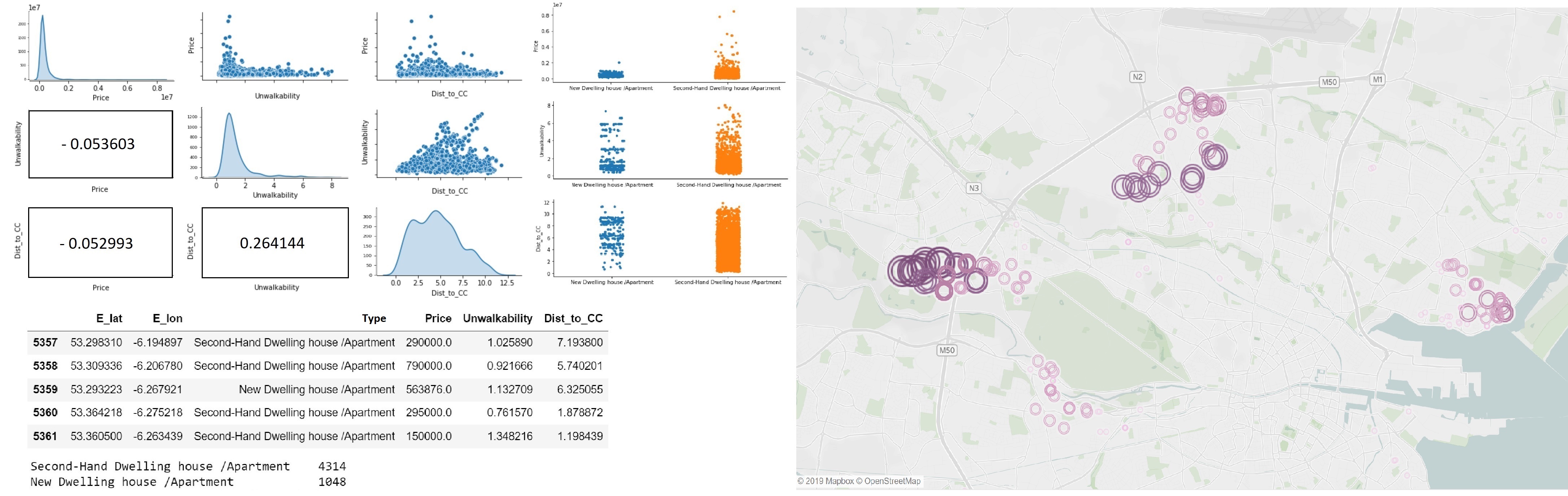
Task: Click longitude cell -6.206780
Action: coord(158,366)
